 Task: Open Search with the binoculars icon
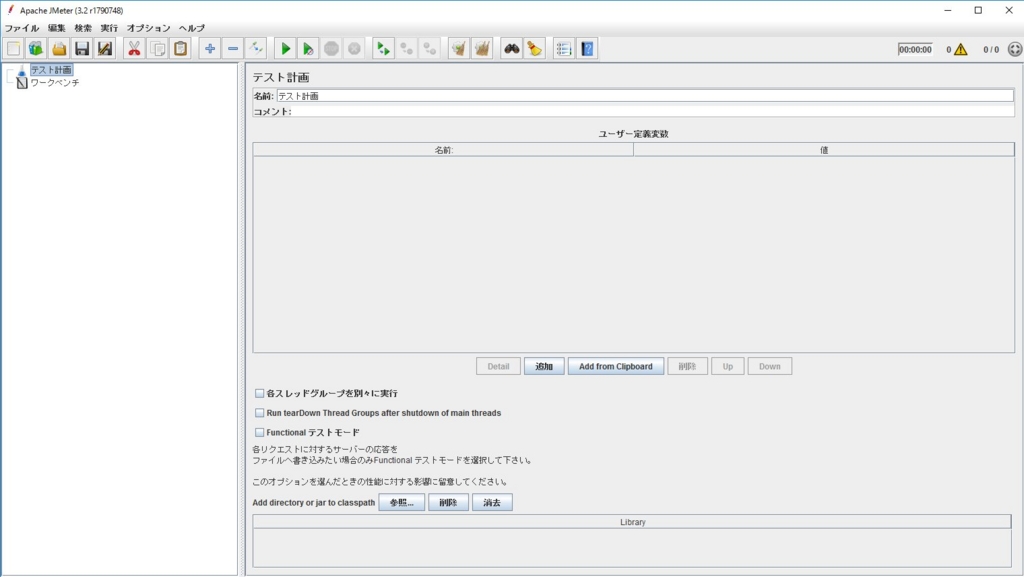coord(511,49)
